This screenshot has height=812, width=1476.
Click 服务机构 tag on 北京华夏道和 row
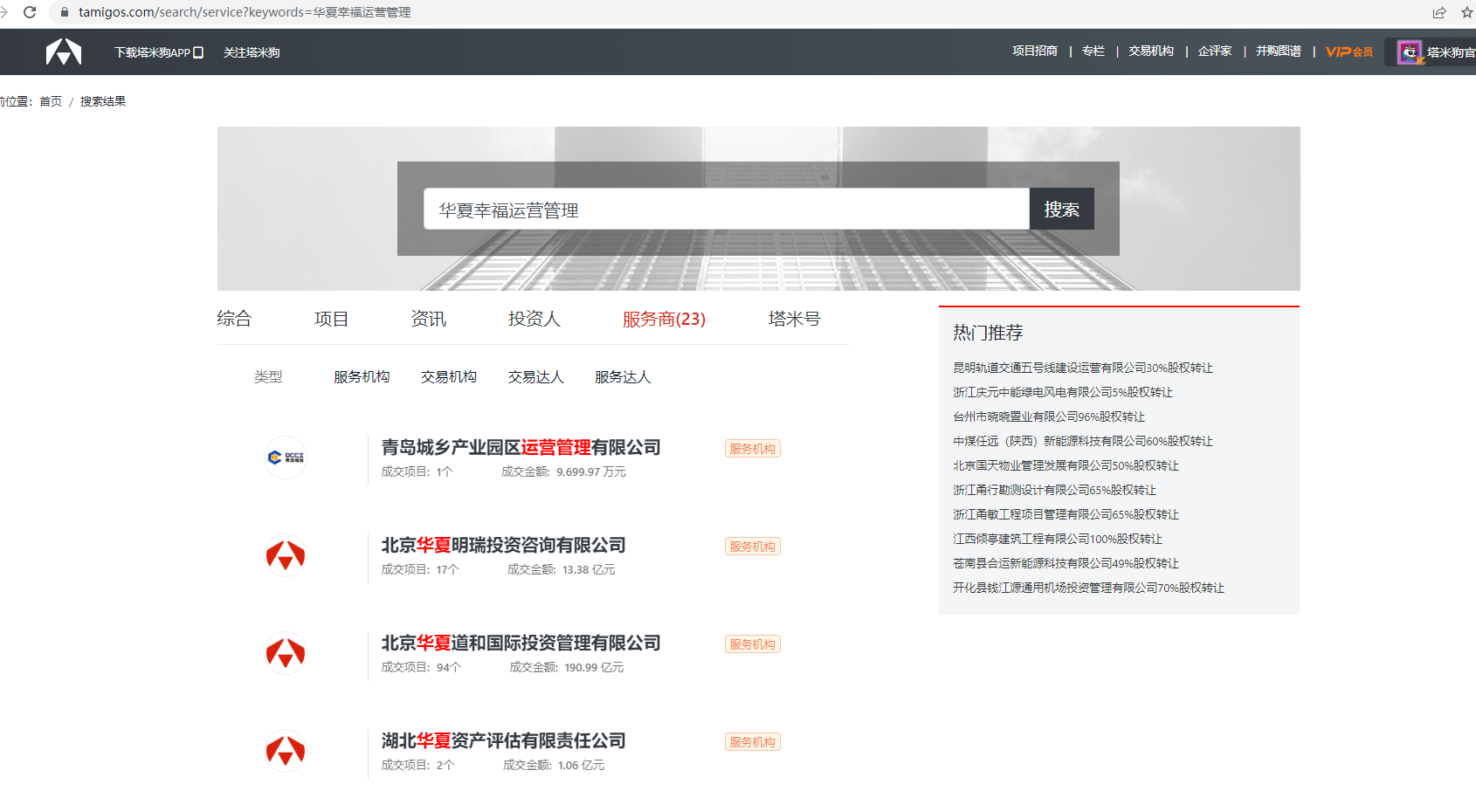coord(753,644)
